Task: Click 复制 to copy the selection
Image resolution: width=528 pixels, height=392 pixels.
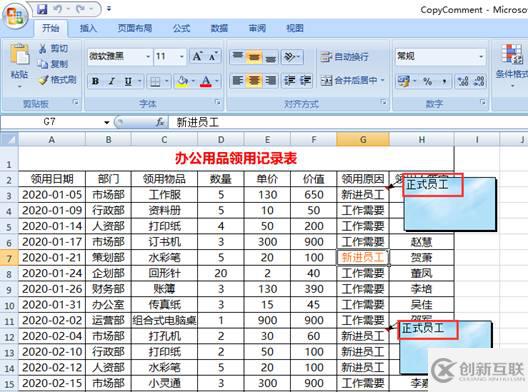Action: [x=53, y=64]
